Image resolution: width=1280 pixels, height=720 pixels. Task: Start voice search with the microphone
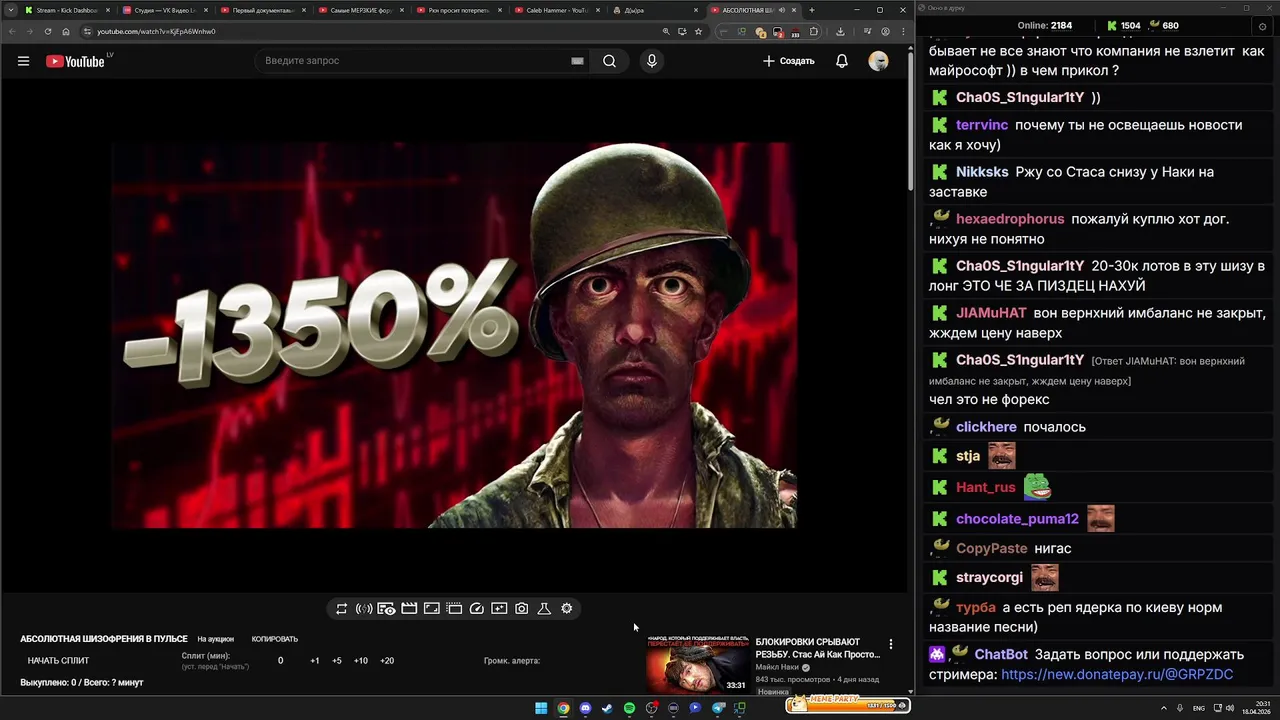[x=652, y=61]
